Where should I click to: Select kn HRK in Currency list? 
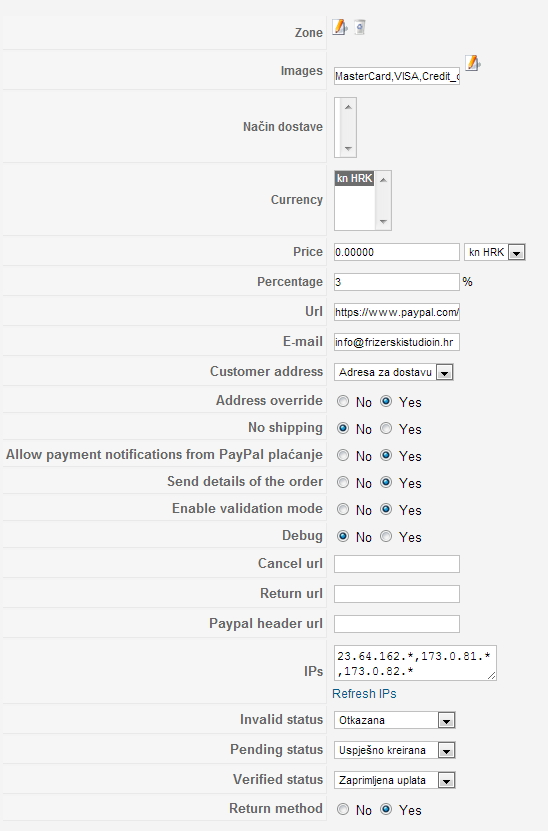pos(355,179)
